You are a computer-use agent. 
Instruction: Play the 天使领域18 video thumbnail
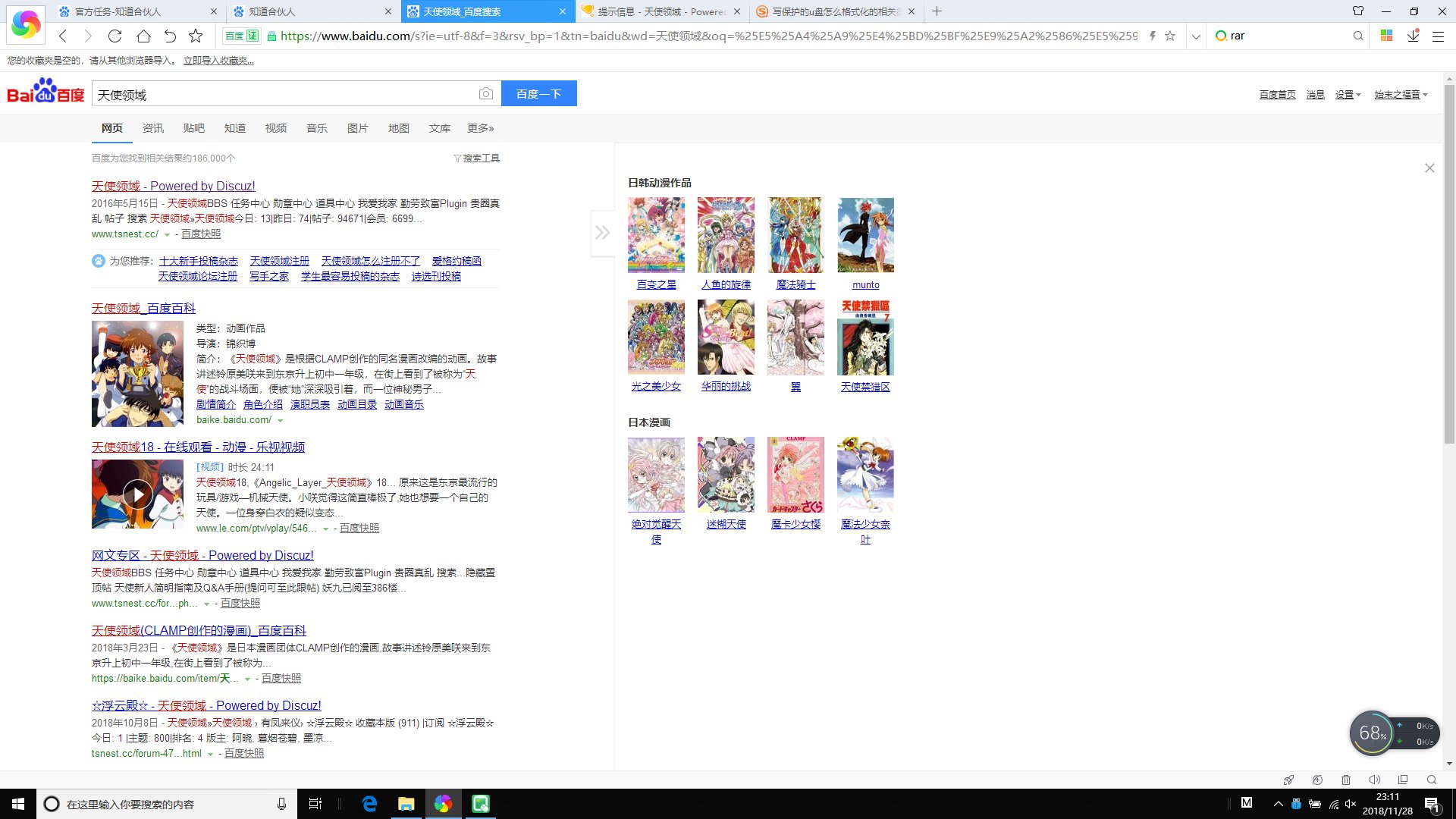click(137, 494)
